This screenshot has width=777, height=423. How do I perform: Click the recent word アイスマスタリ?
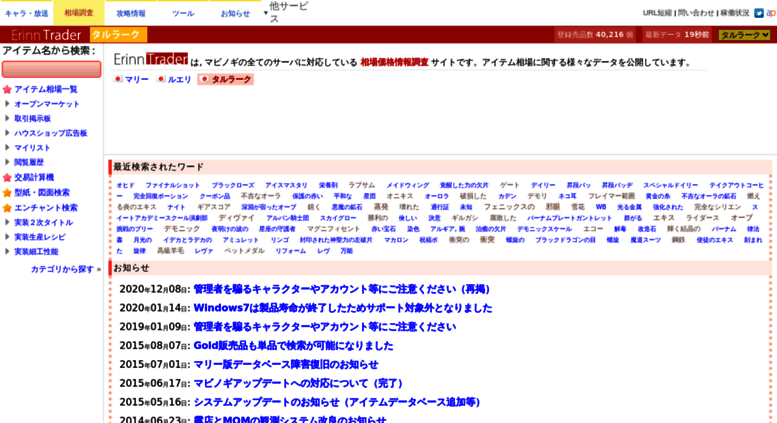tap(286, 185)
